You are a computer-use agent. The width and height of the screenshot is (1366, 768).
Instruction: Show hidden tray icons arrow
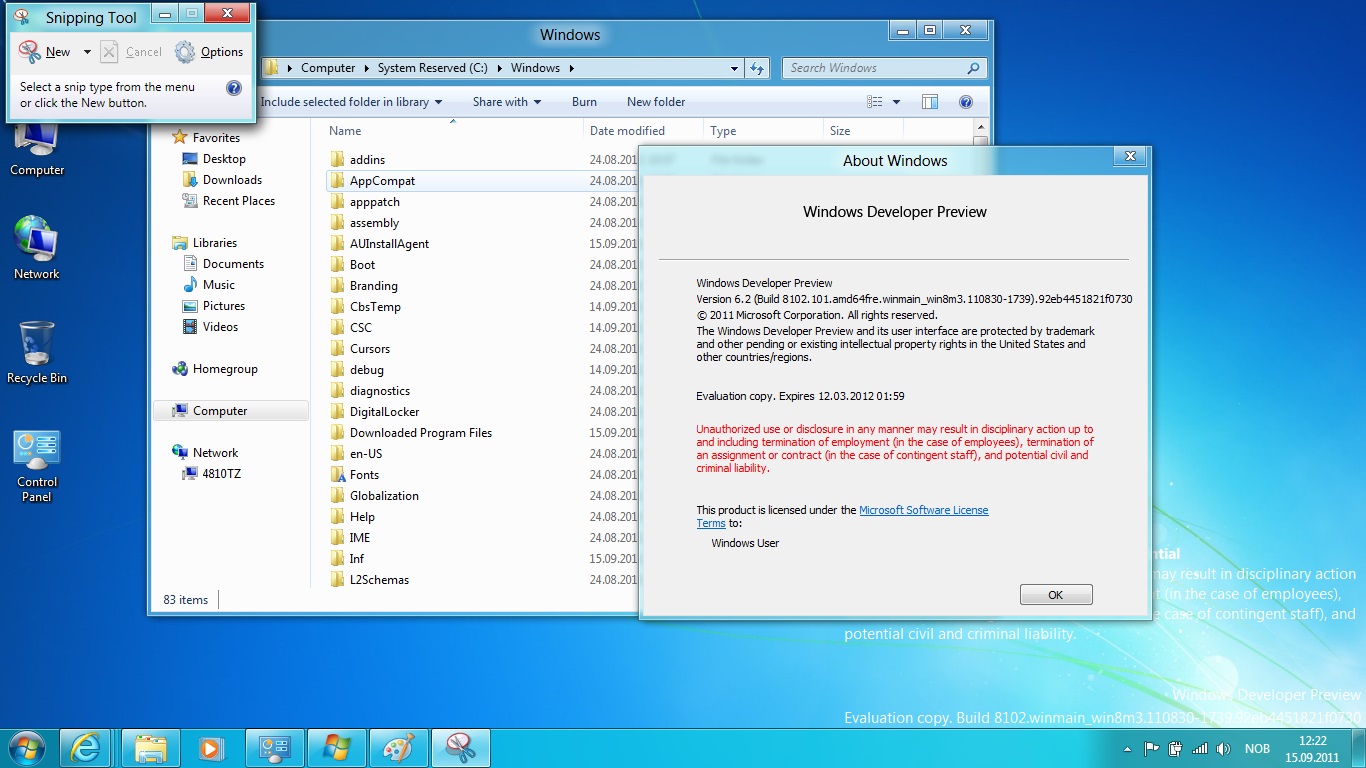pos(1129,748)
